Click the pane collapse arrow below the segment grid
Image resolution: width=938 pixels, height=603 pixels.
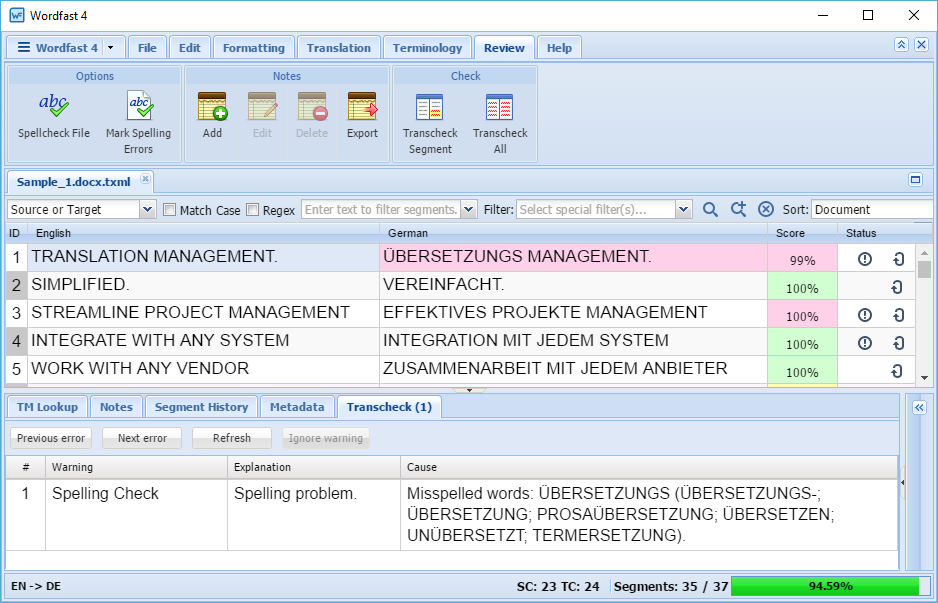pyautogui.click(x=470, y=390)
